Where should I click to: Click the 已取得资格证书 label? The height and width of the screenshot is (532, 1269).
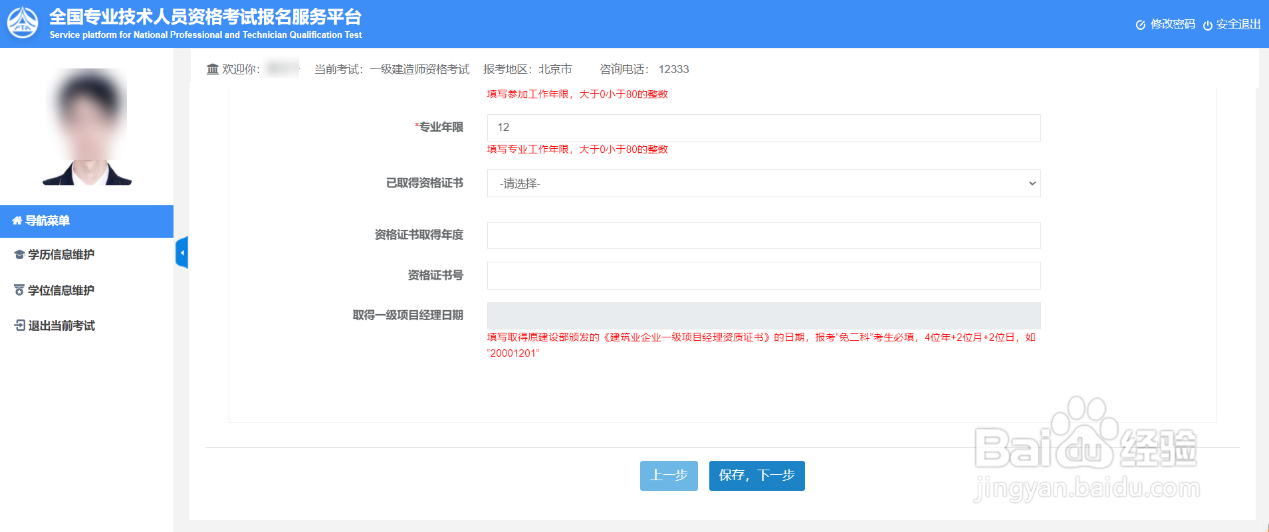pos(424,183)
